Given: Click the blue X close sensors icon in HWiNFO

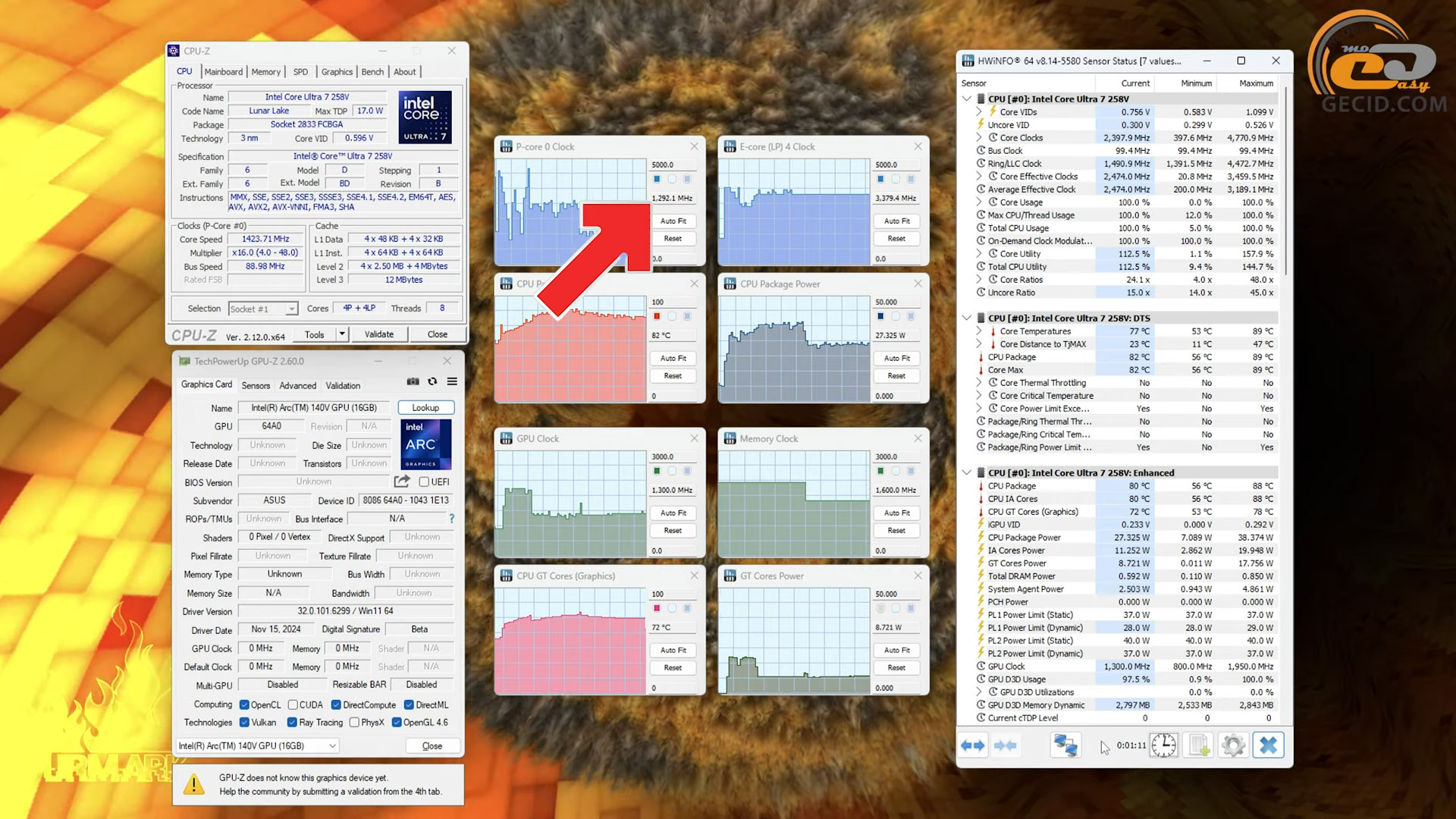Looking at the screenshot, I should pyautogui.click(x=1268, y=745).
